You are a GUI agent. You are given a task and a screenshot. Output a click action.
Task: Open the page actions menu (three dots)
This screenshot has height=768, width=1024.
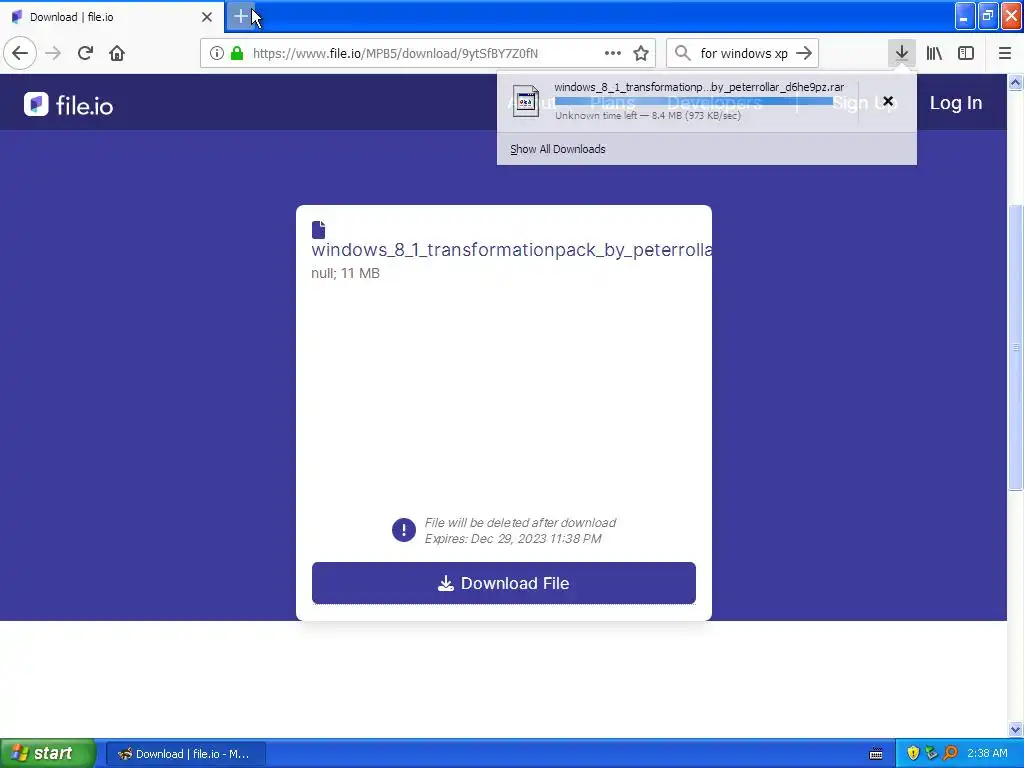point(613,53)
